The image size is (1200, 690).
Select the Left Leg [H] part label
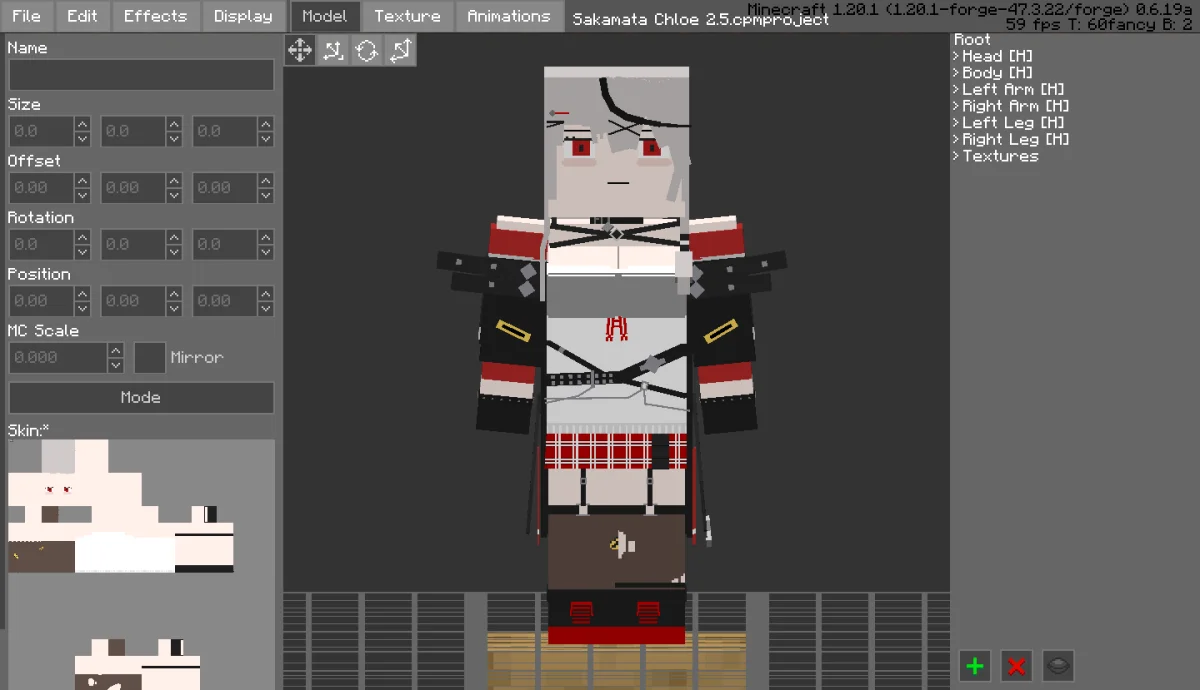point(1014,123)
